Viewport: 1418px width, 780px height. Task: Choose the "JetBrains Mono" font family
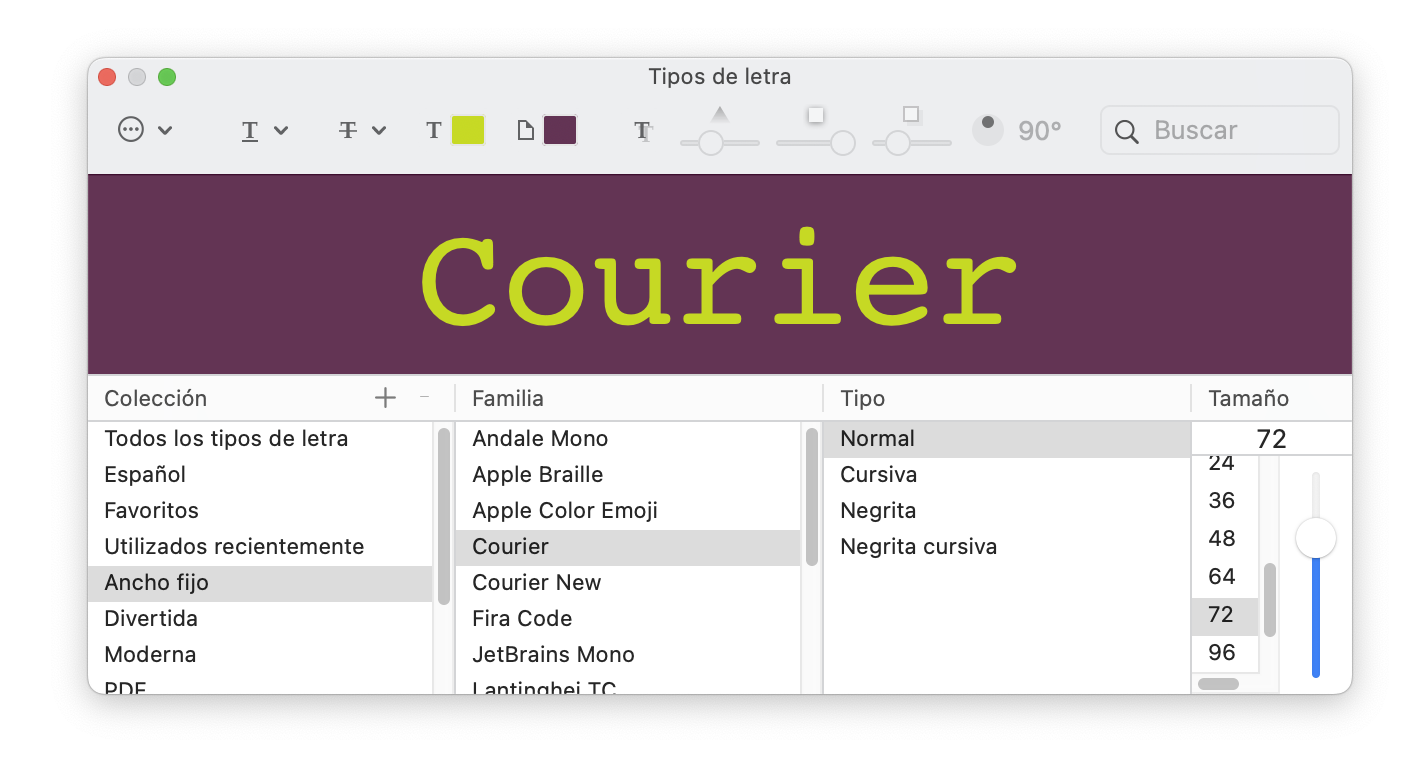click(628, 654)
